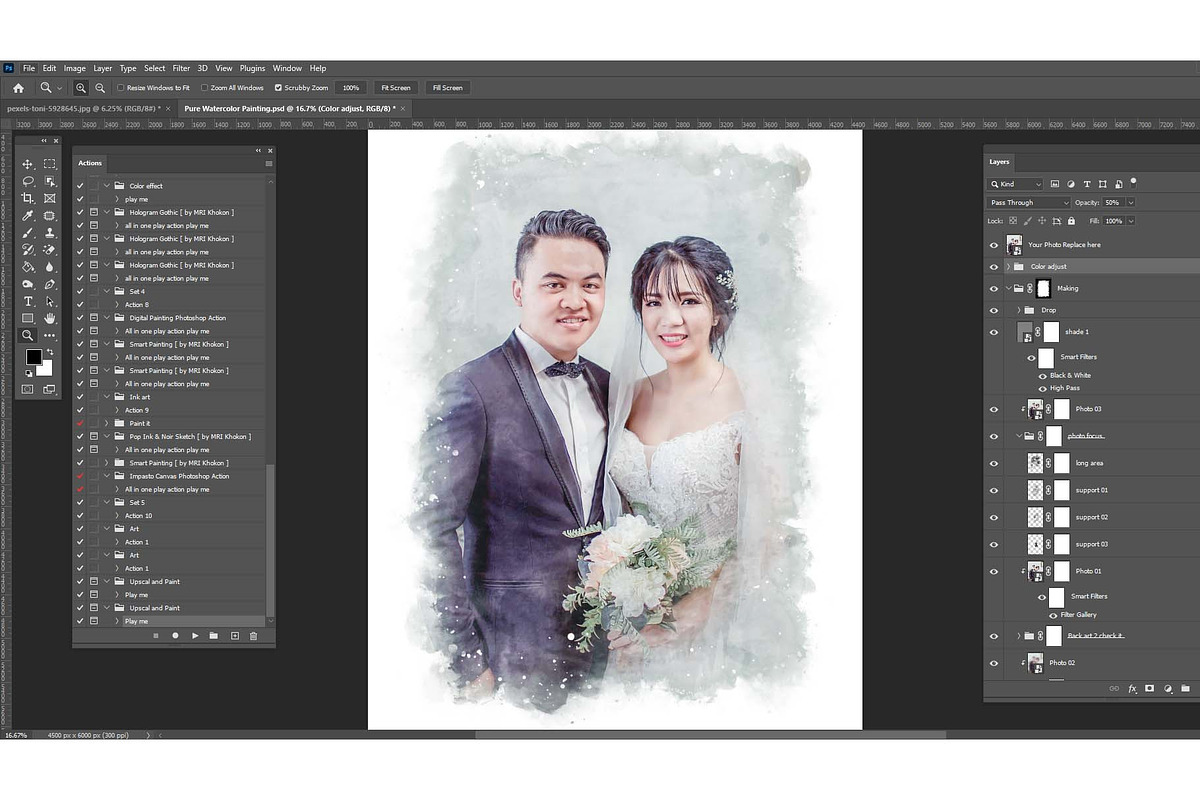The height and width of the screenshot is (800, 1200).
Task: Click the Fit Screen button
Action: tap(396, 88)
